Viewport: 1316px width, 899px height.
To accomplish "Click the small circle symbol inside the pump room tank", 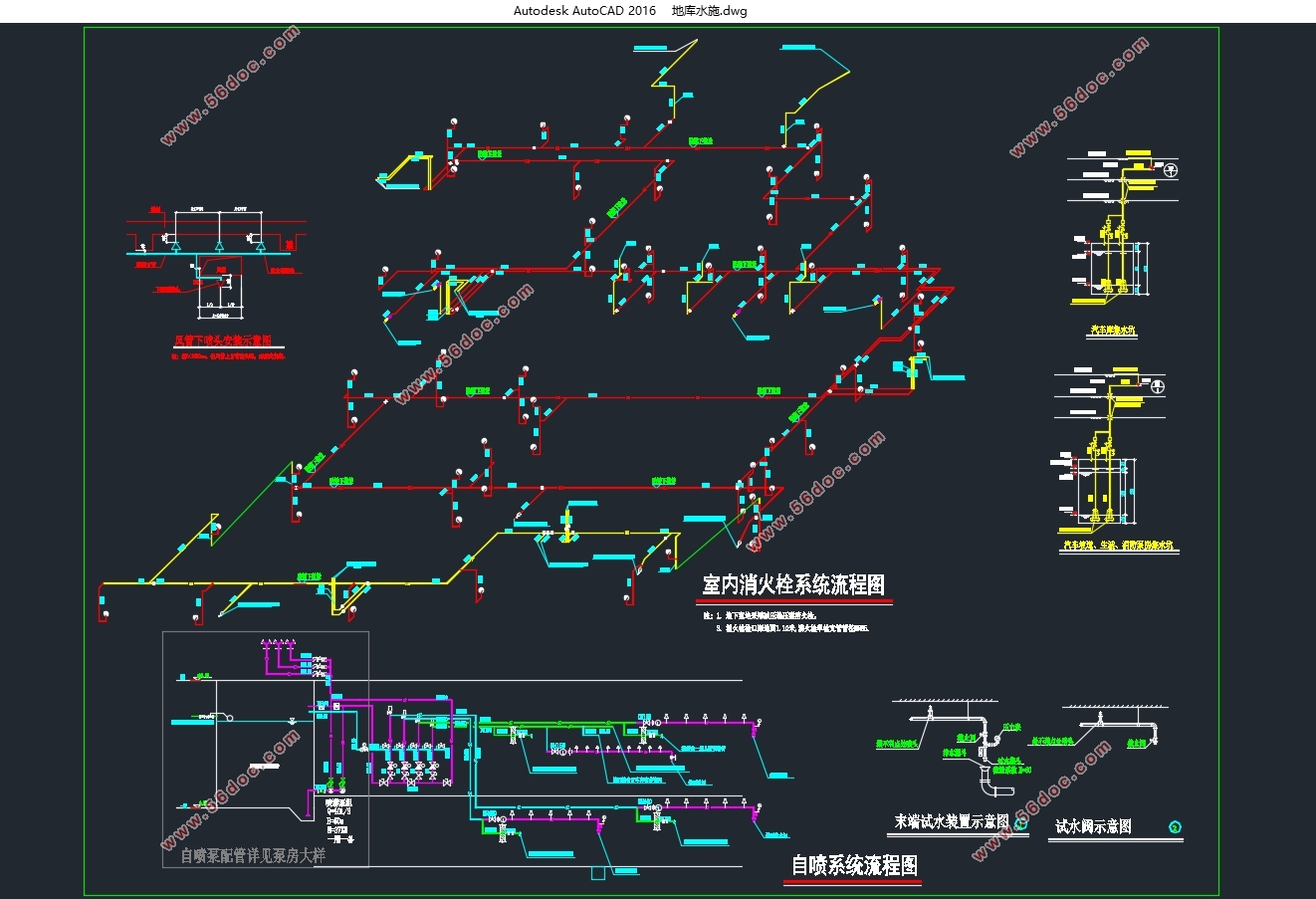I will [223, 717].
